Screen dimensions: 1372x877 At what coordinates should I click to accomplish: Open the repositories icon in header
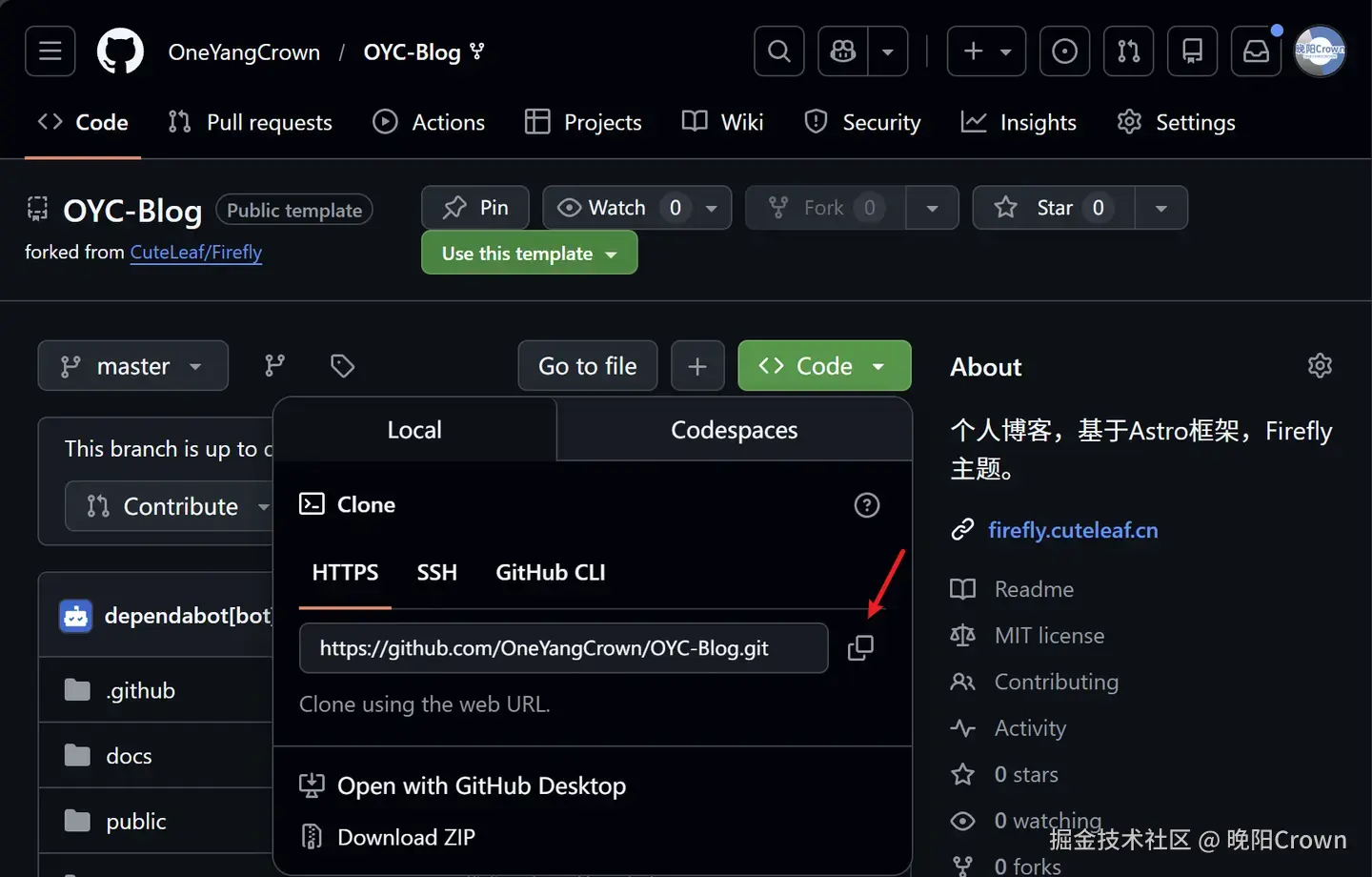coord(1192,51)
